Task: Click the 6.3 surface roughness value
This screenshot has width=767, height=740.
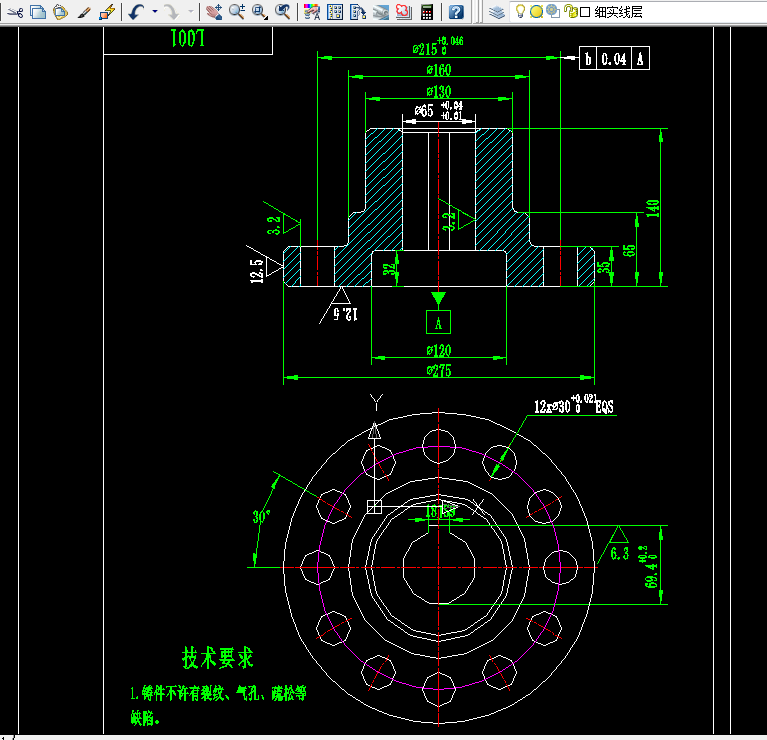Action: click(x=619, y=553)
